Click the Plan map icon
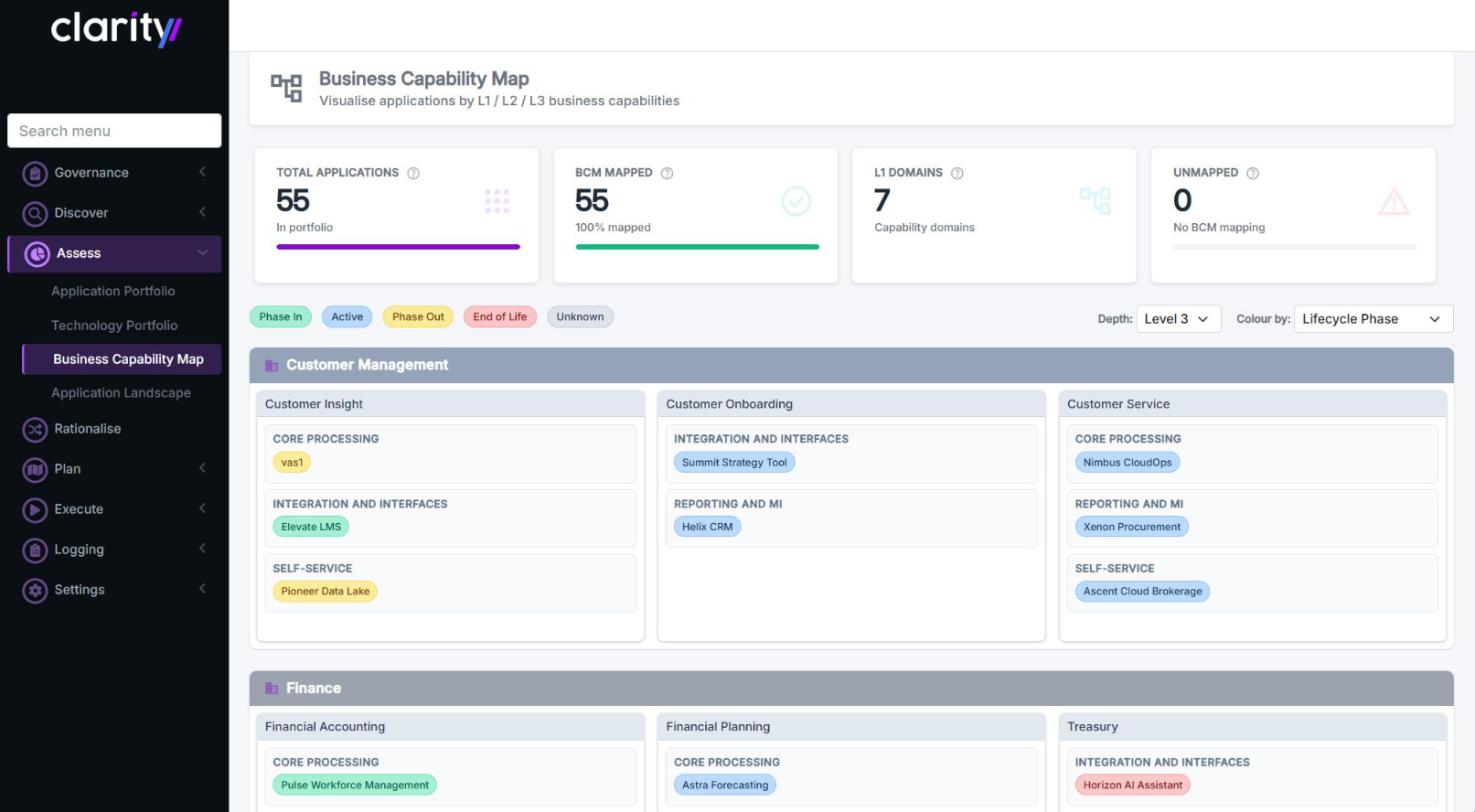1475x812 pixels. point(35,469)
